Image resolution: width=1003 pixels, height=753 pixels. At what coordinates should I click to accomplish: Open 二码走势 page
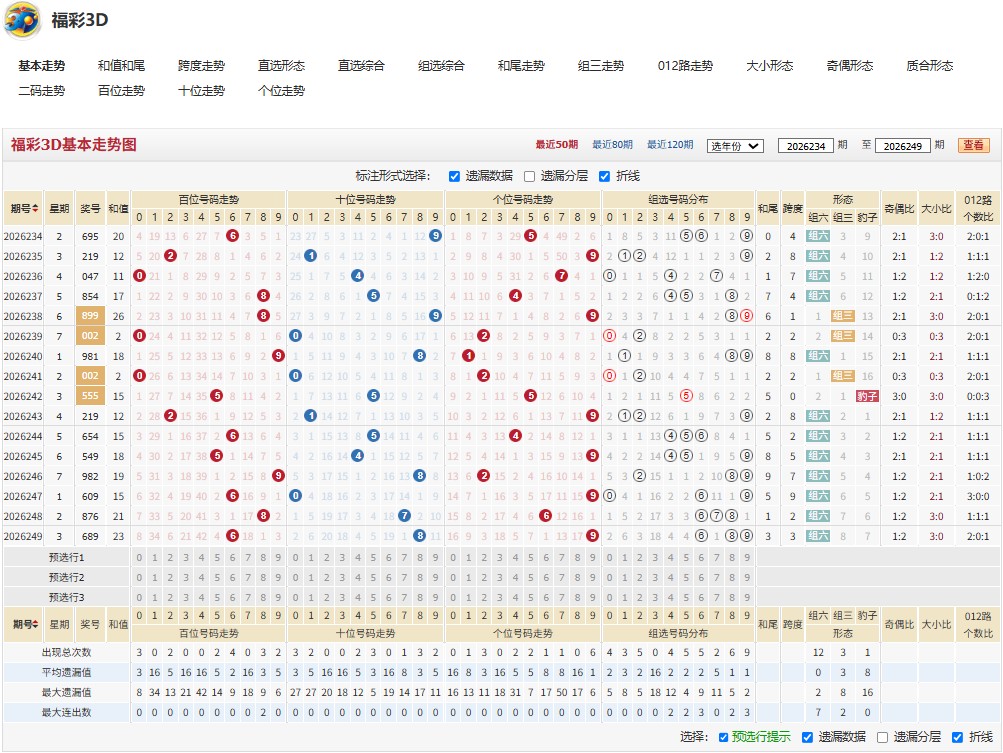pos(42,91)
